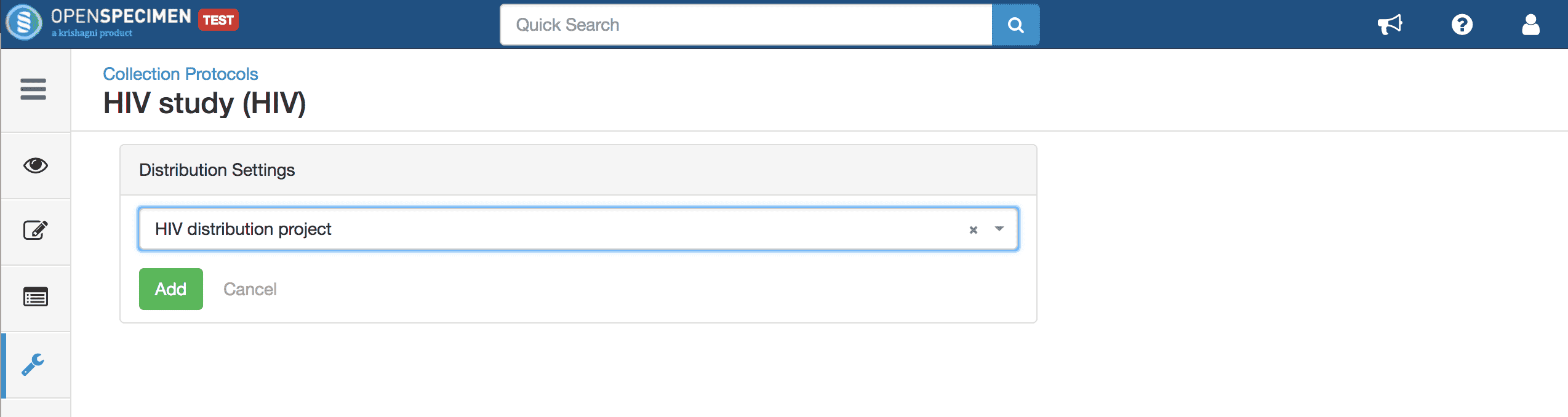Cancel adding the distribution setting

pos(250,289)
